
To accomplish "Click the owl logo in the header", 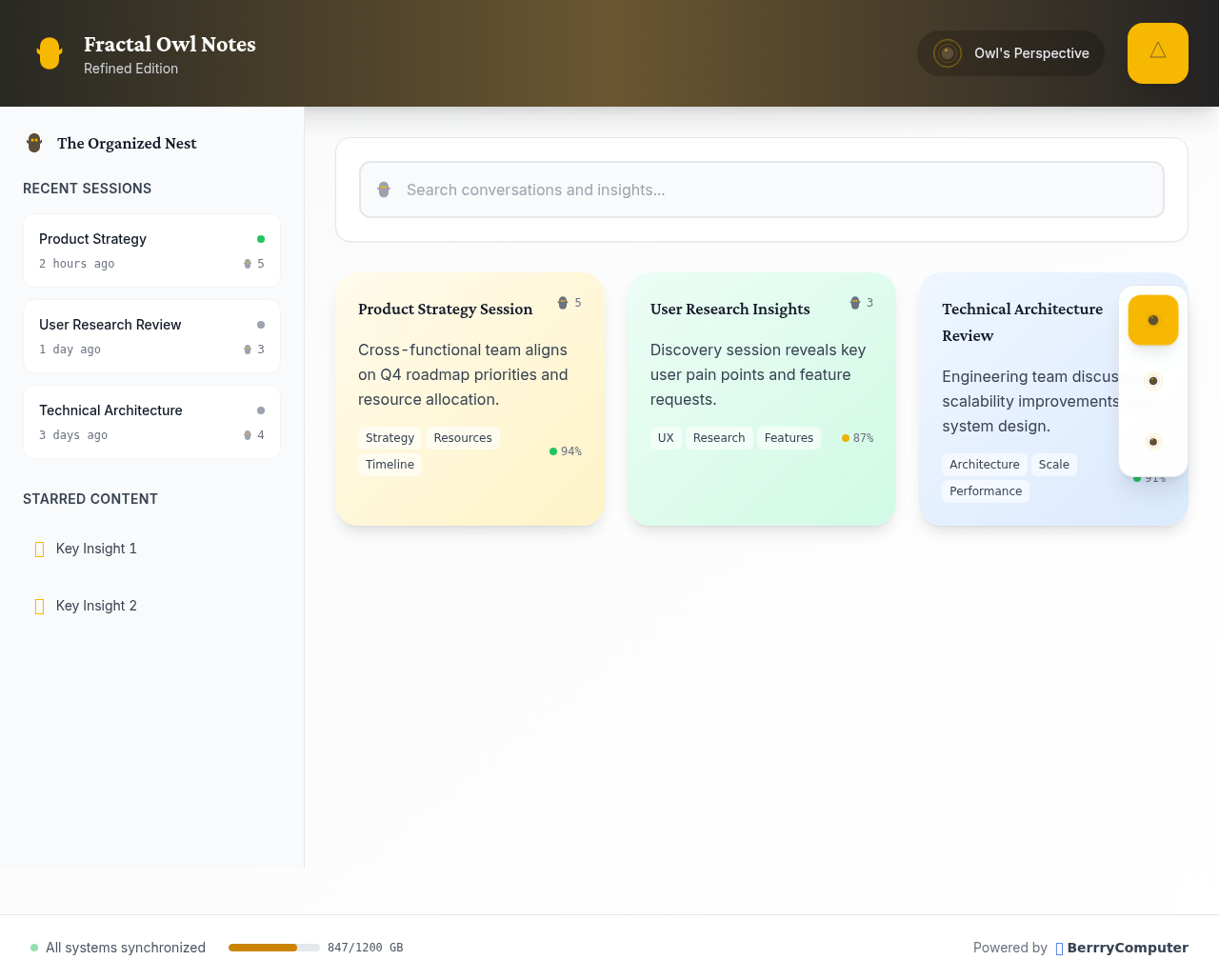I will click(50, 53).
